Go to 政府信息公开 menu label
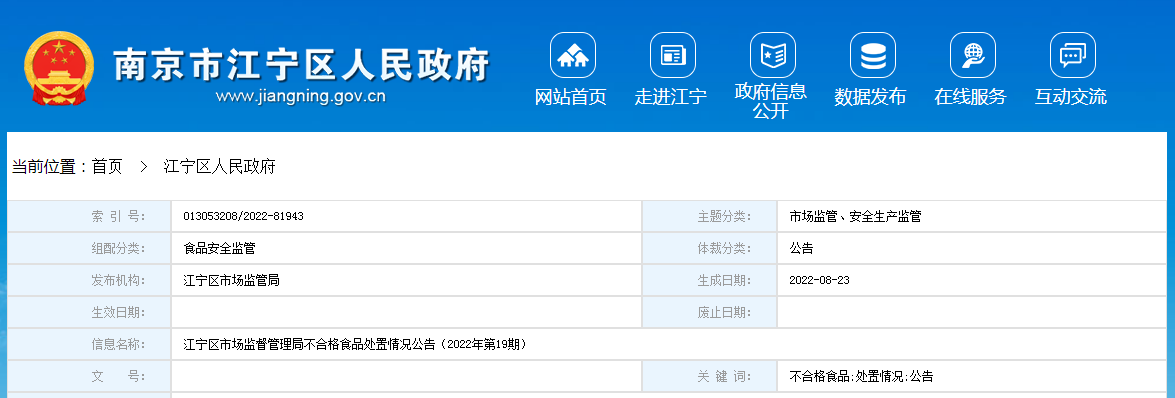Screen dimensions: 1175x398 pyautogui.click(x=771, y=101)
